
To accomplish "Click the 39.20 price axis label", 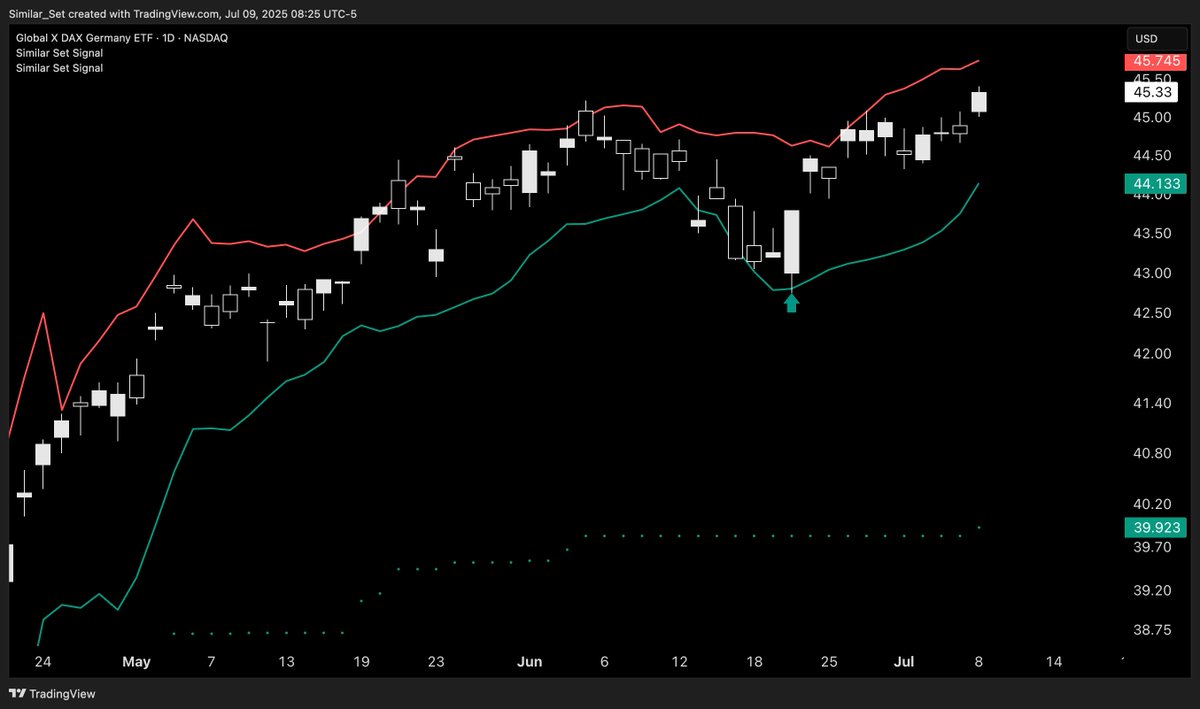I will click(x=1153, y=590).
